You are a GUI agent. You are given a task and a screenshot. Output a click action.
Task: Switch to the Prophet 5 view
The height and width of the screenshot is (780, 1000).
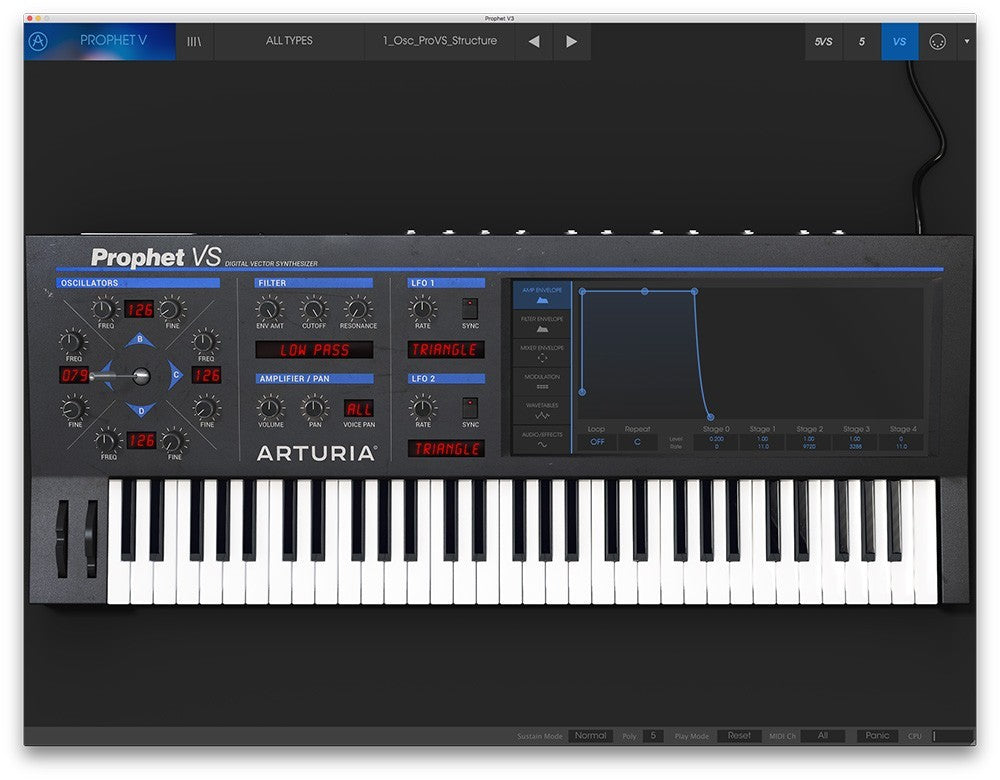(862, 41)
